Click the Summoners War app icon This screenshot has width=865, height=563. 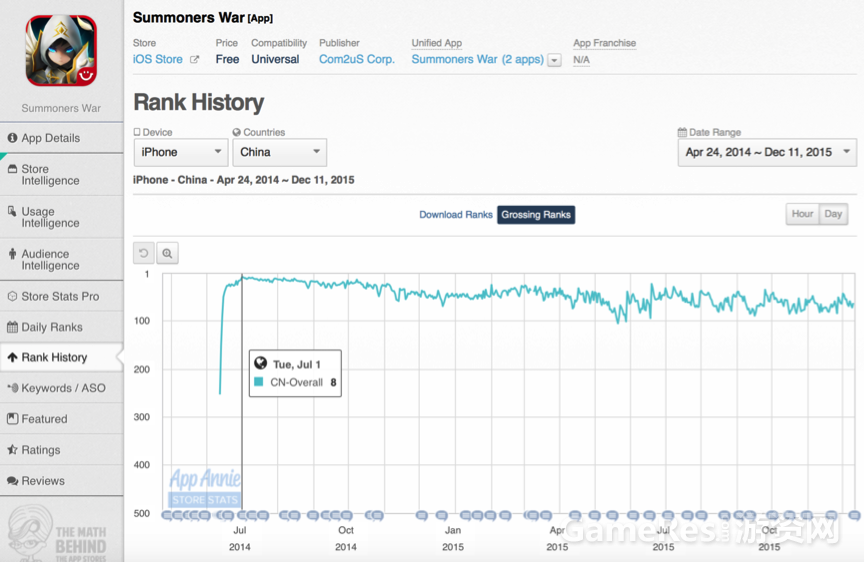[x=61, y=51]
